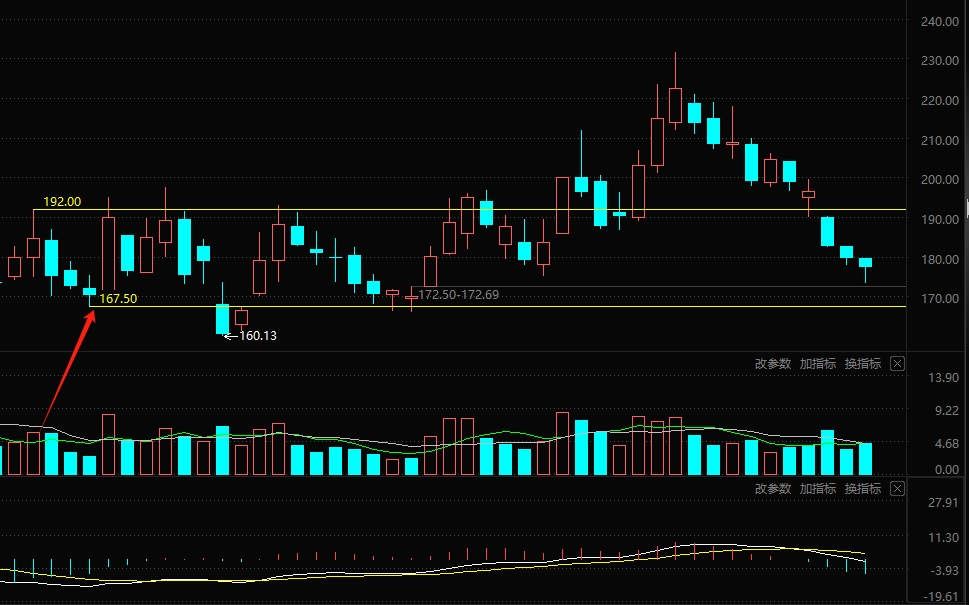Click the 240.00 price axis value
This screenshot has width=969, height=605.
[x=939, y=22]
